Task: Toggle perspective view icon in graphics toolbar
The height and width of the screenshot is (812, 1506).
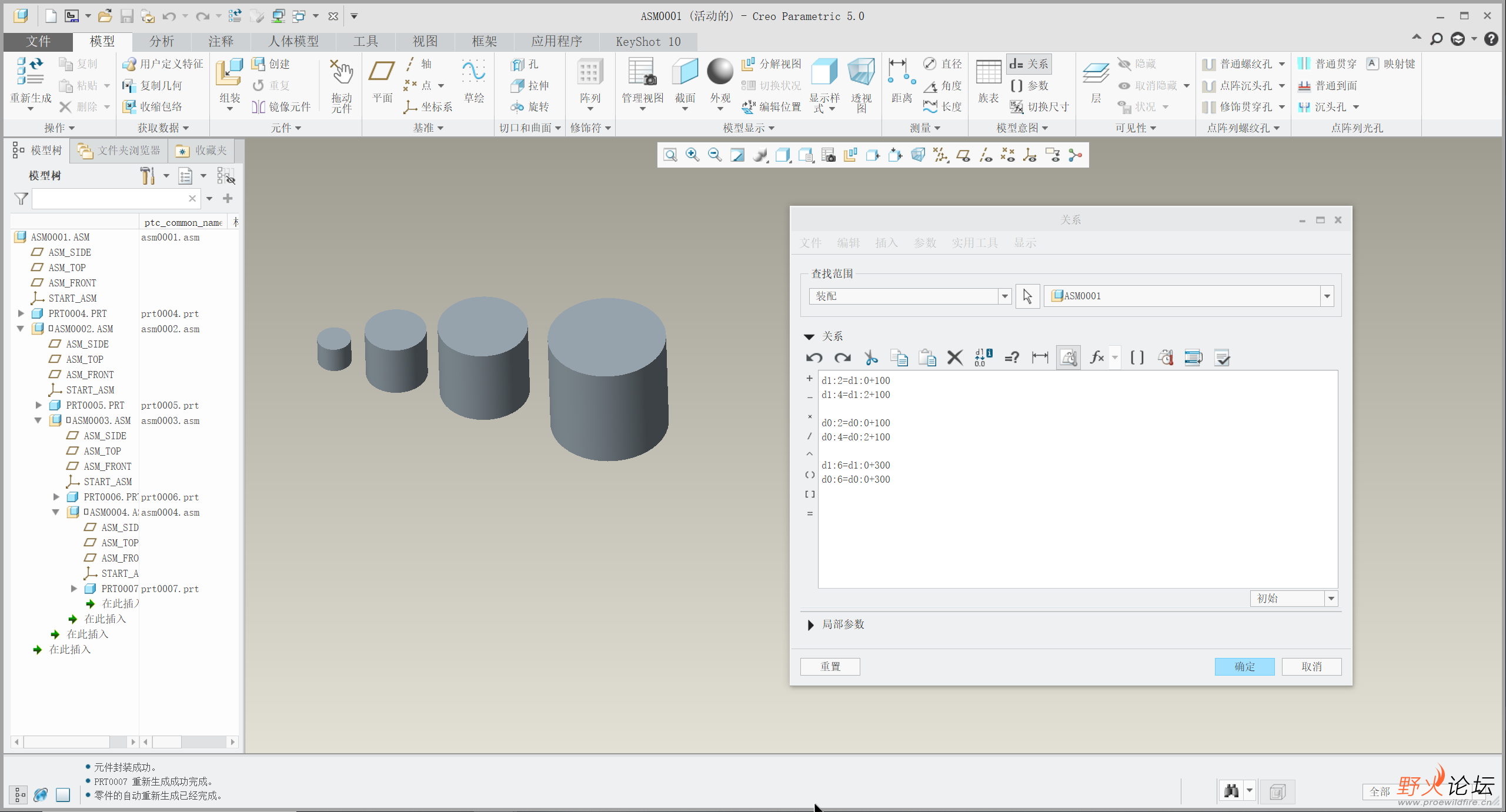Action: tap(917, 155)
